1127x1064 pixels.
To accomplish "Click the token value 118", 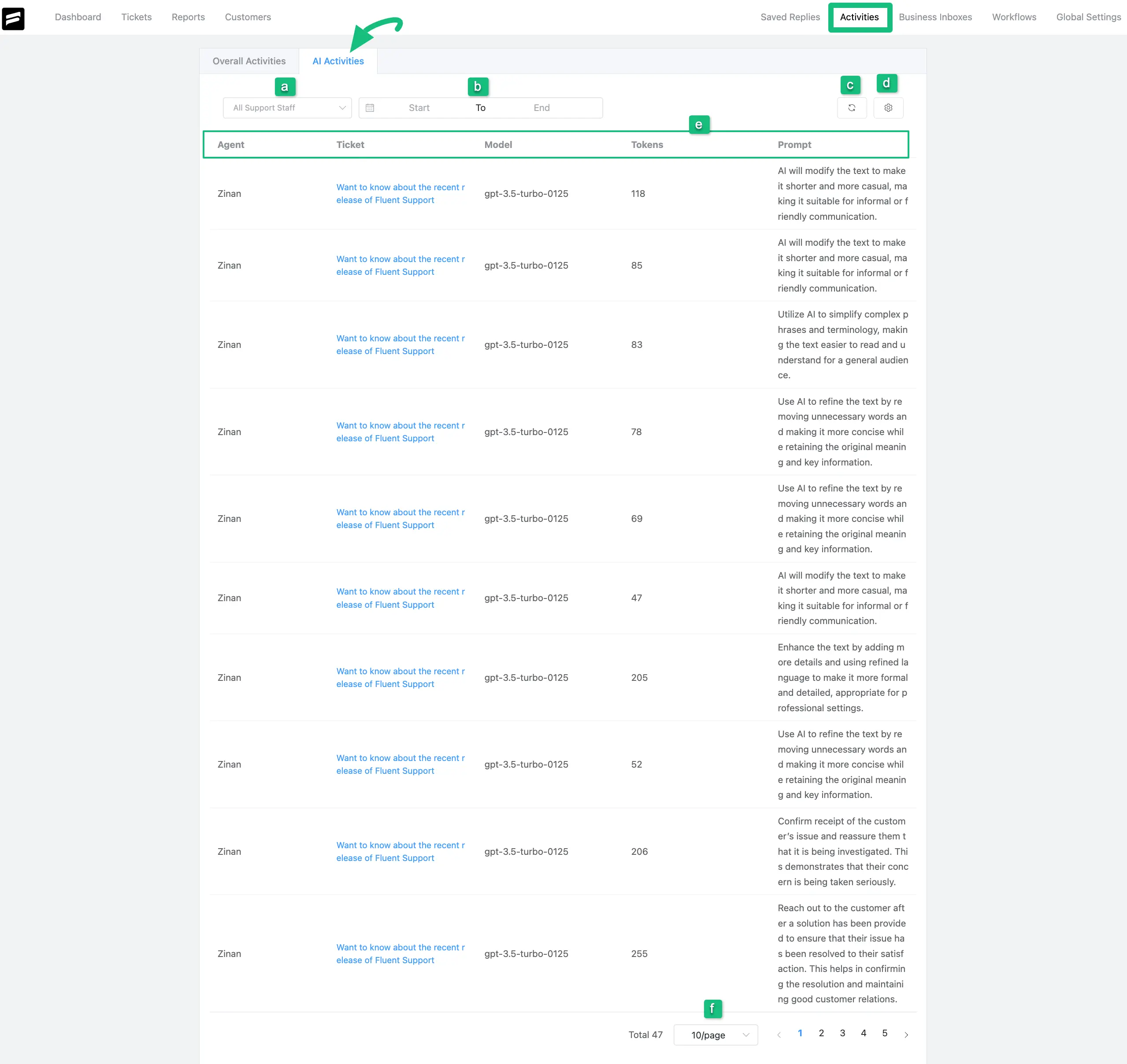I will [638, 194].
